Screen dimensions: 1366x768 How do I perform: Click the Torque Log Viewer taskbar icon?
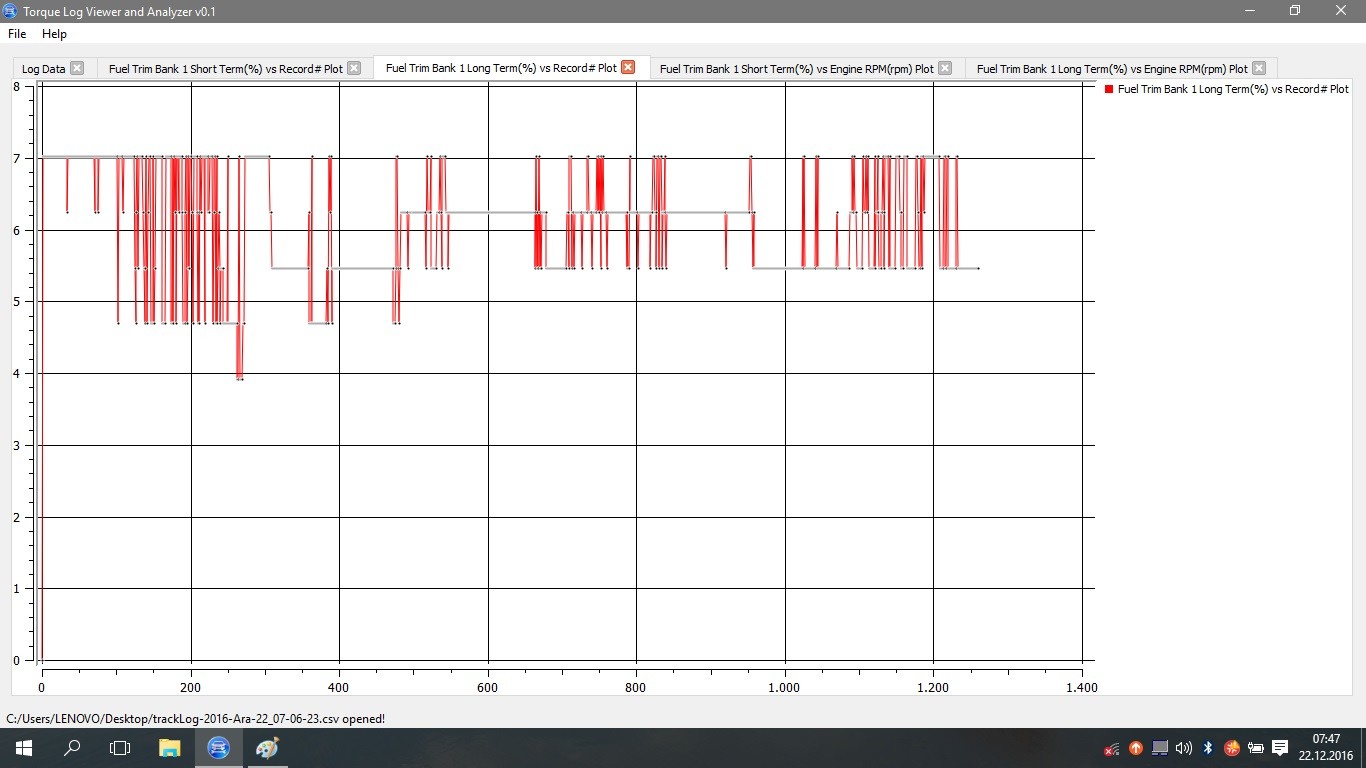218,748
